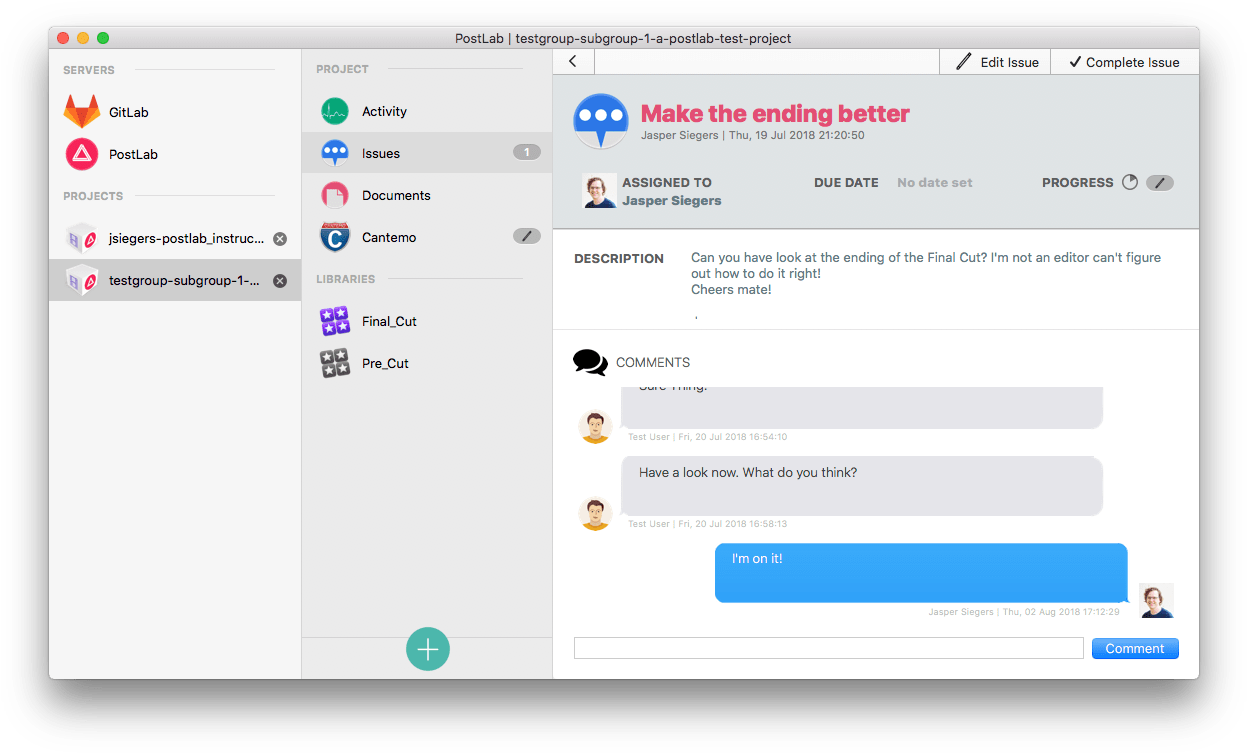Select the Issues label in the project list
This screenshot has width=1247, height=753.
(x=381, y=153)
